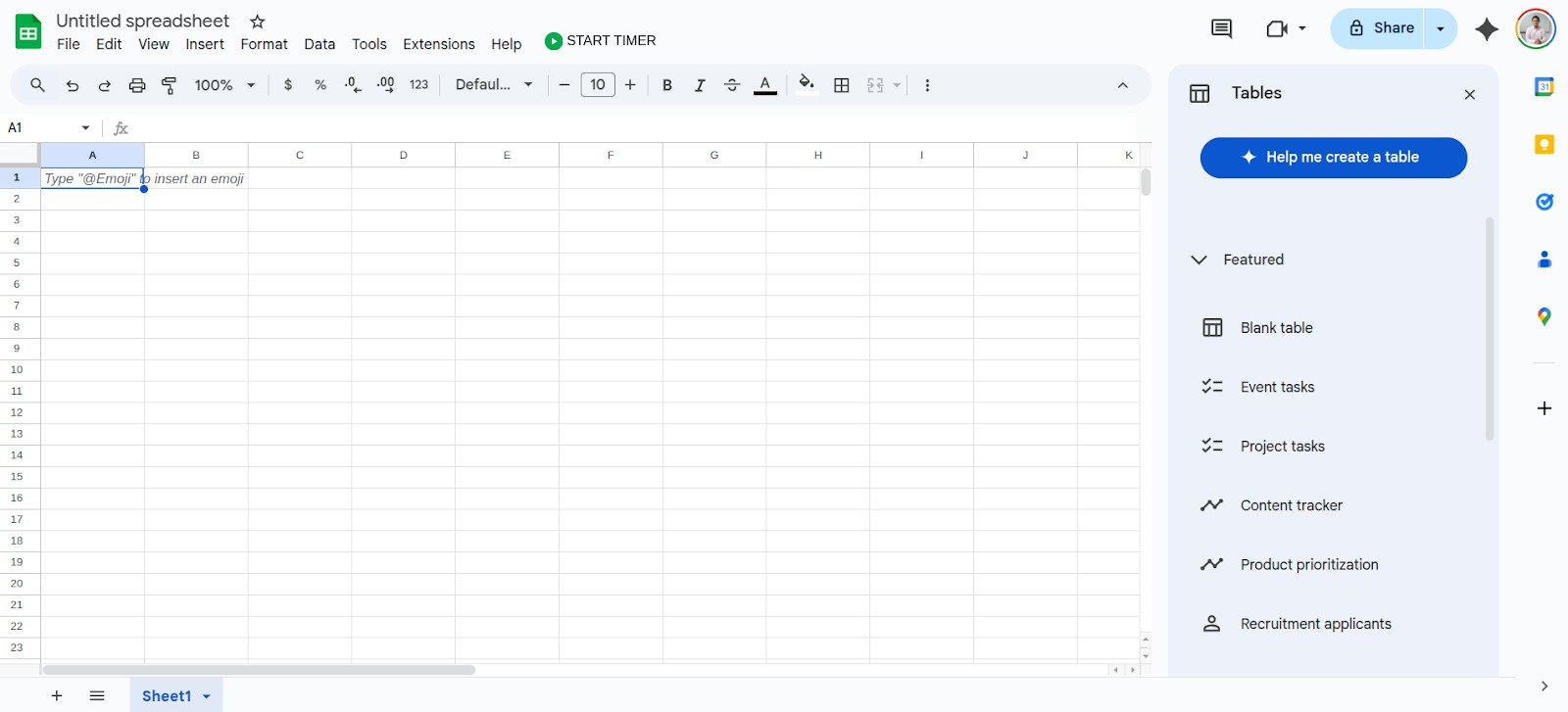Open Google Maps side panel icon
Viewport: 1568px width, 712px height.
coord(1543,316)
